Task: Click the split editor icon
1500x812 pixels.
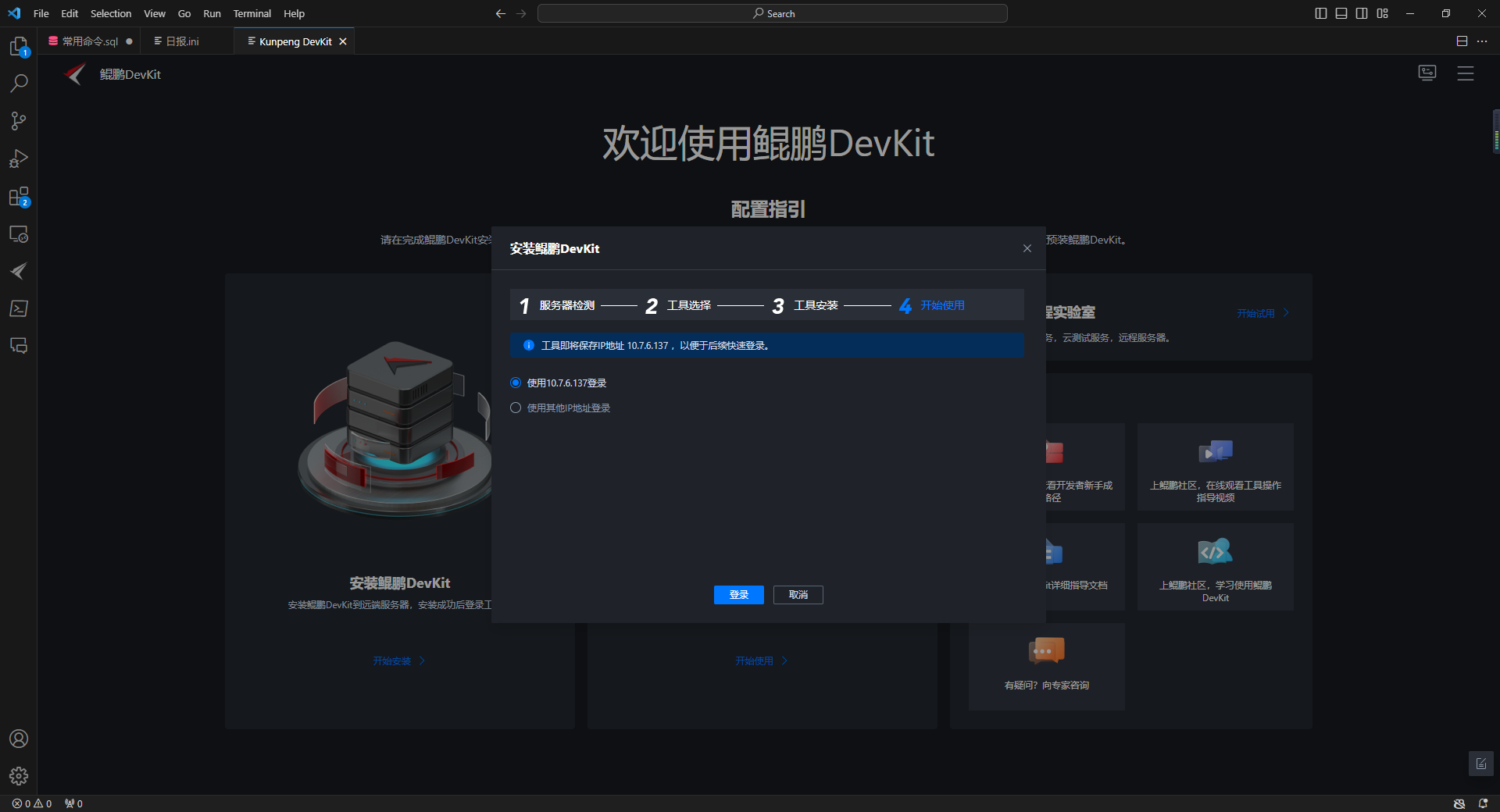Action: (x=1462, y=41)
